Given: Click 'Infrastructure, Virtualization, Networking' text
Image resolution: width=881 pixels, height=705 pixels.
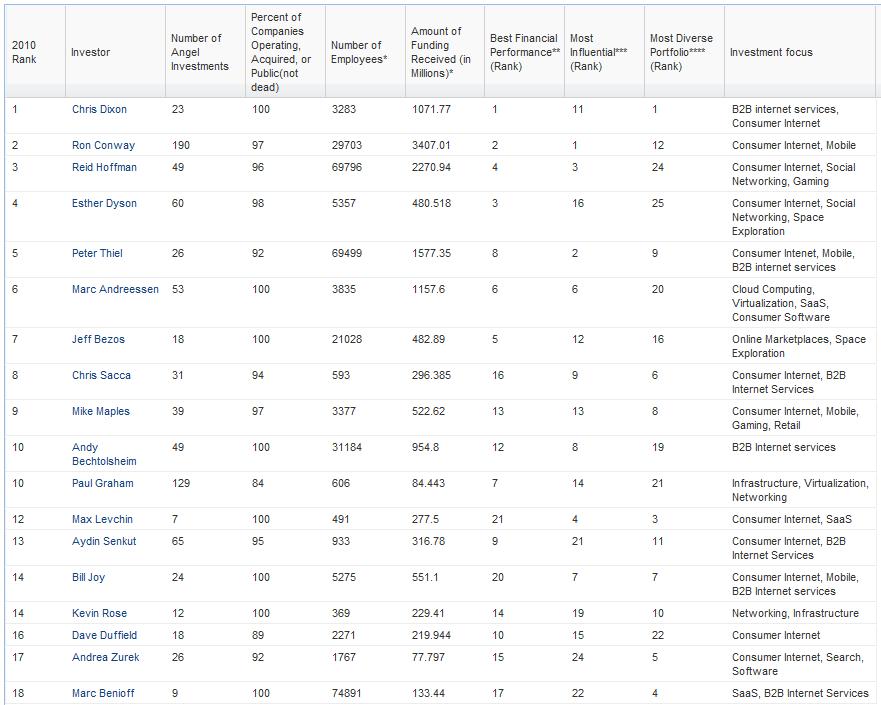Looking at the screenshot, I should point(800,490).
